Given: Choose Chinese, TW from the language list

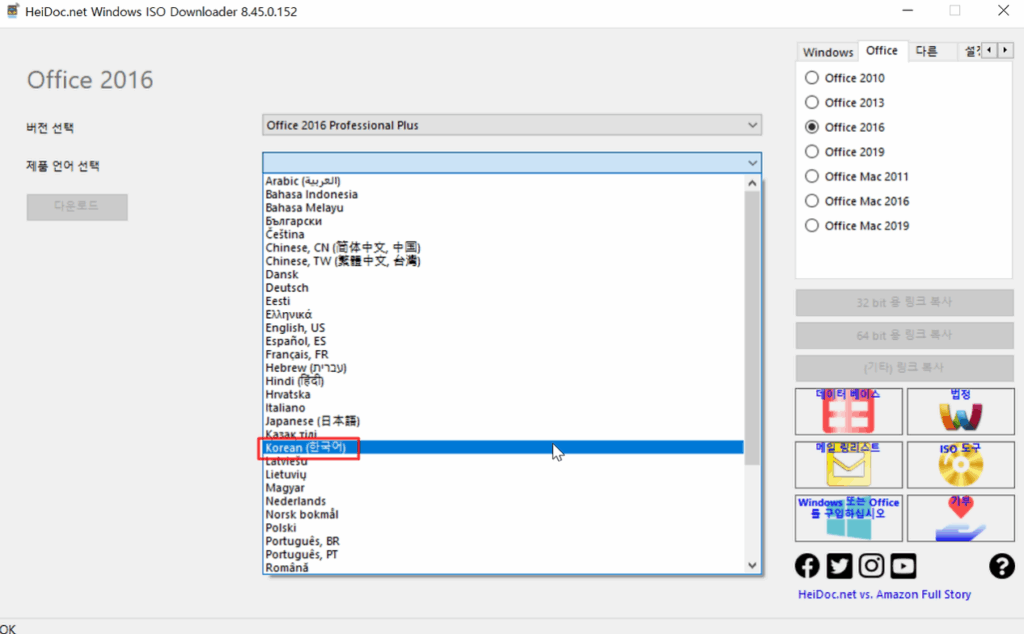Looking at the screenshot, I should point(504,261).
